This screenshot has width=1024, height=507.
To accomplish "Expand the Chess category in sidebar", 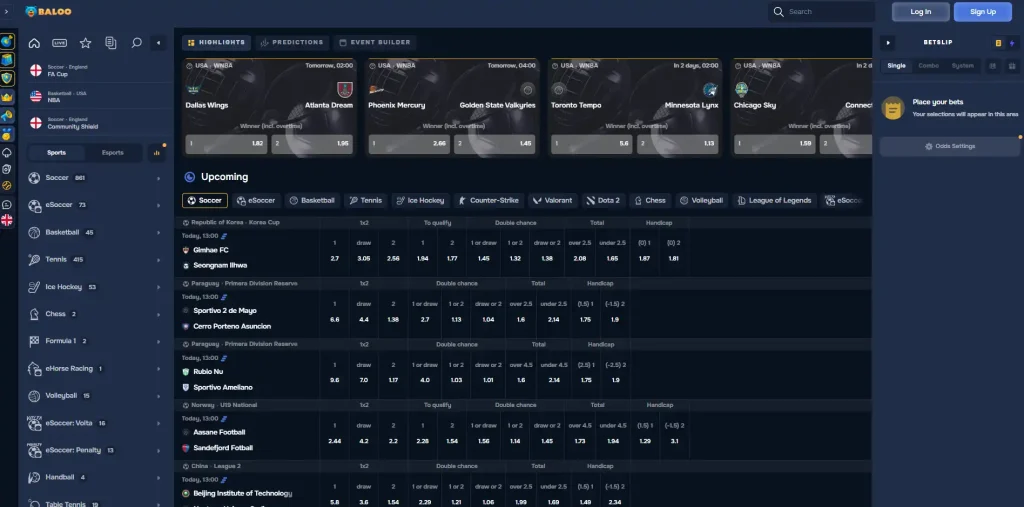I will 95,314.
